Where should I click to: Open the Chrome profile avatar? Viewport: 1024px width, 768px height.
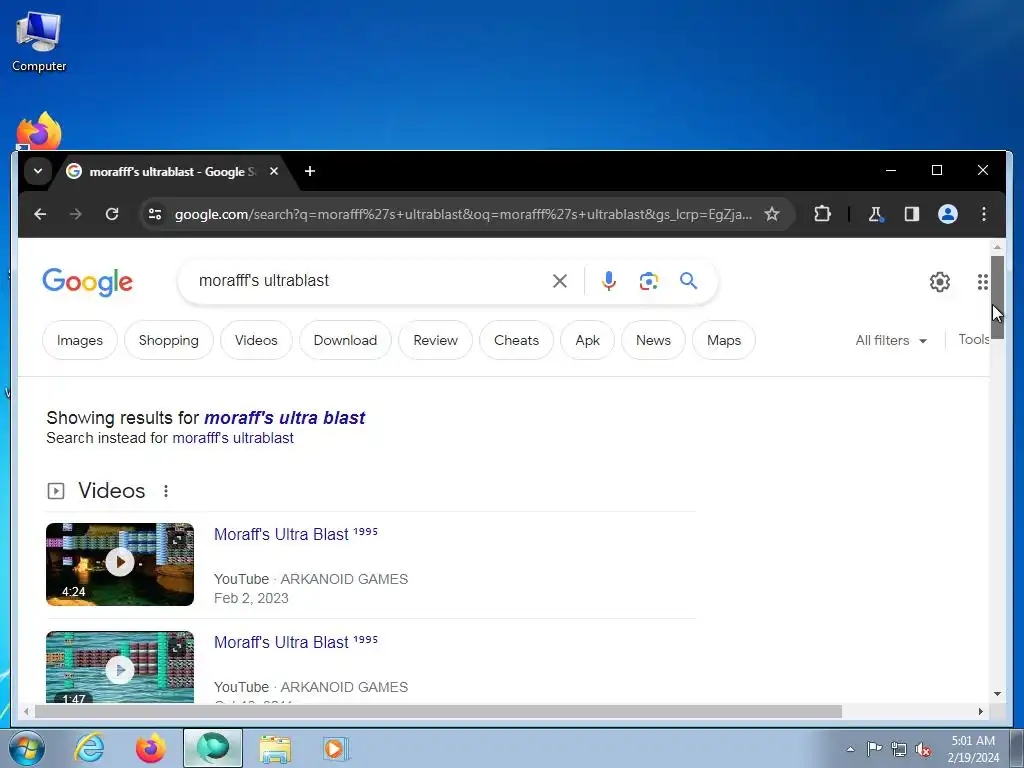[x=948, y=214]
